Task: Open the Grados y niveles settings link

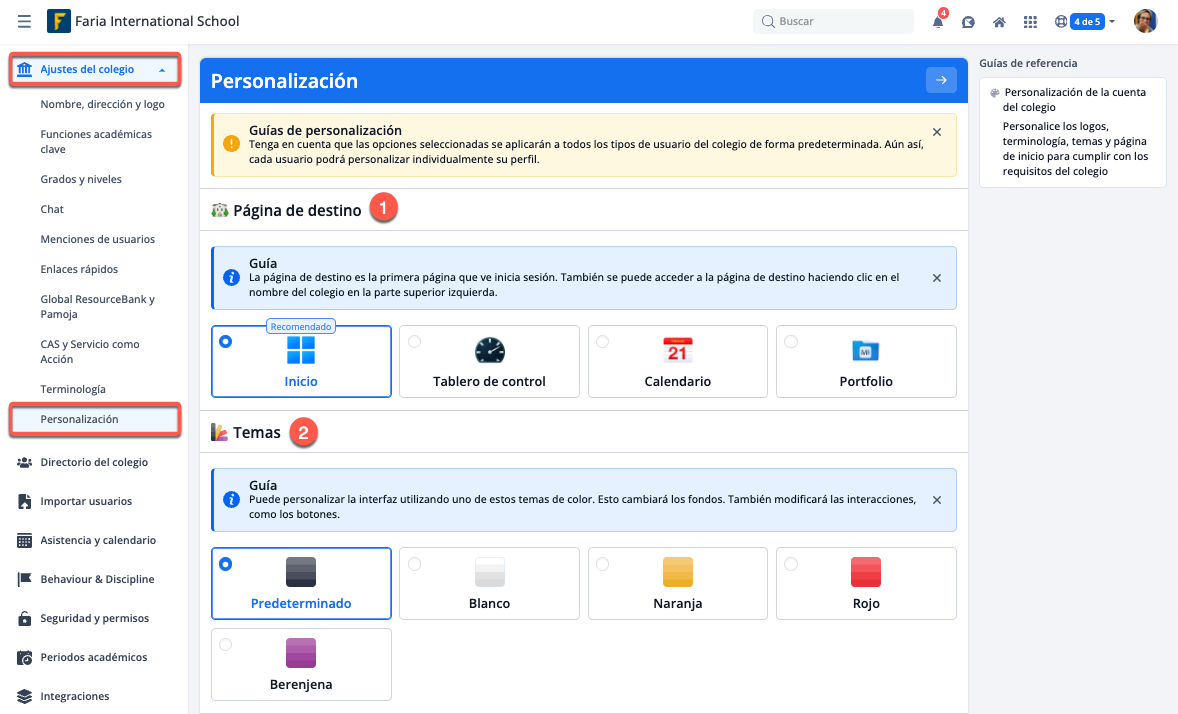Action: (x=81, y=179)
